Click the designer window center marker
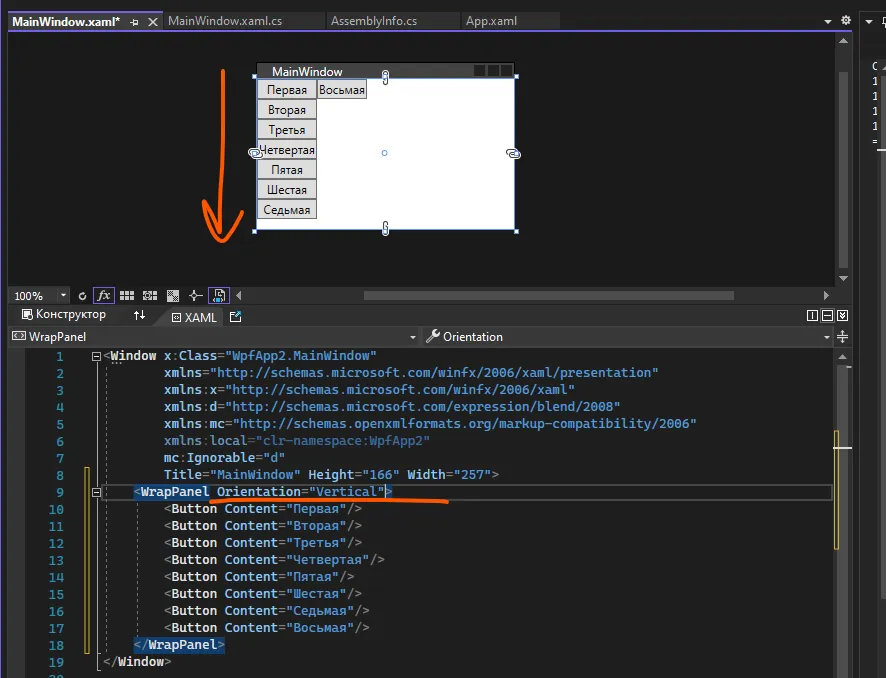Image resolution: width=886 pixels, height=678 pixels. [x=384, y=153]
